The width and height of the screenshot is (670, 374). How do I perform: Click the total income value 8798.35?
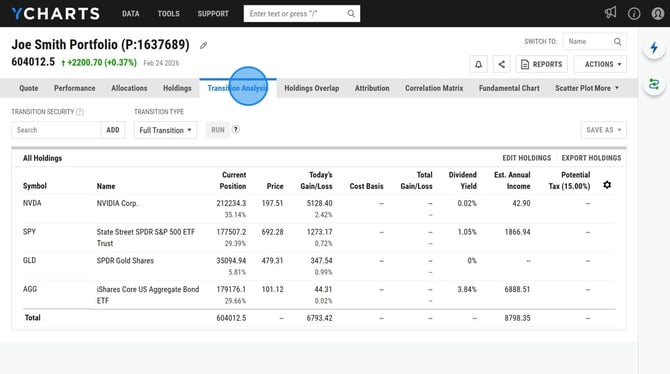(517, 318)
